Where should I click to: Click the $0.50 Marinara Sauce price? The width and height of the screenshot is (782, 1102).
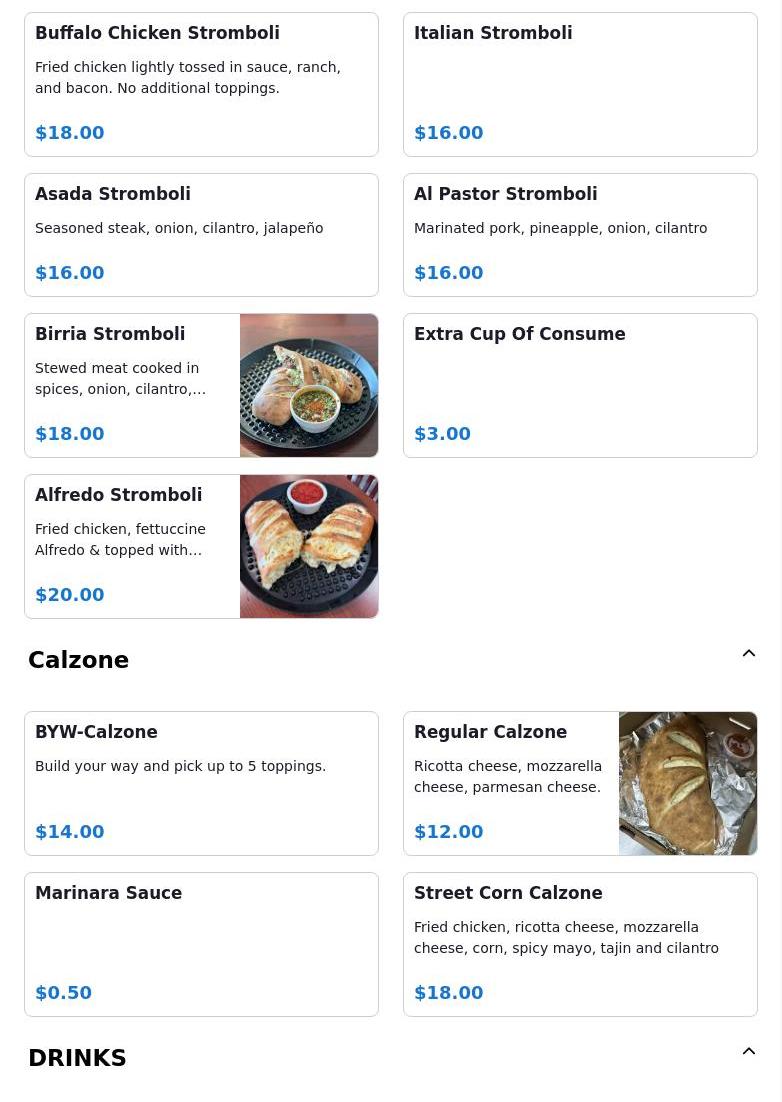click(x=63, y=993)
